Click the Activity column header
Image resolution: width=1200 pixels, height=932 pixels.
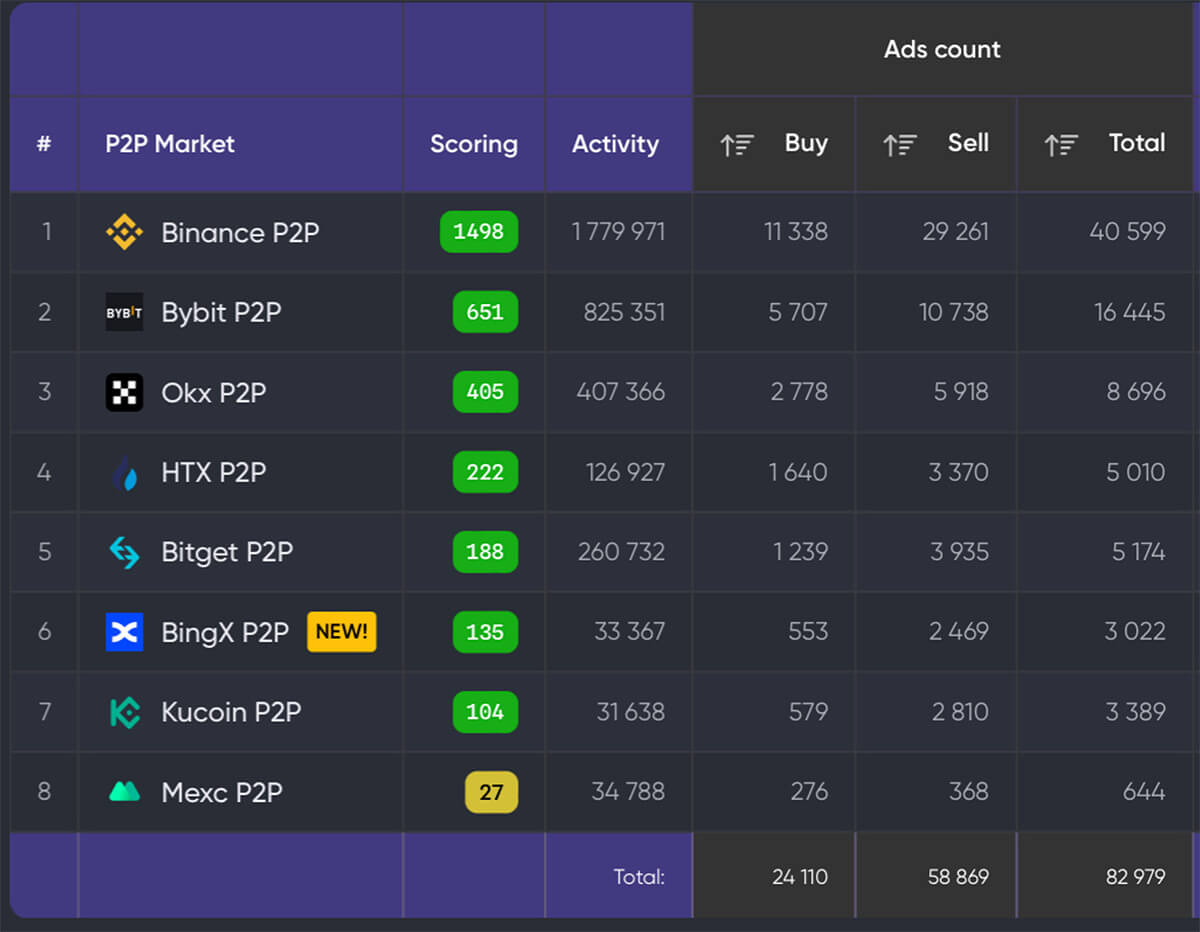(x=615, y=144)
